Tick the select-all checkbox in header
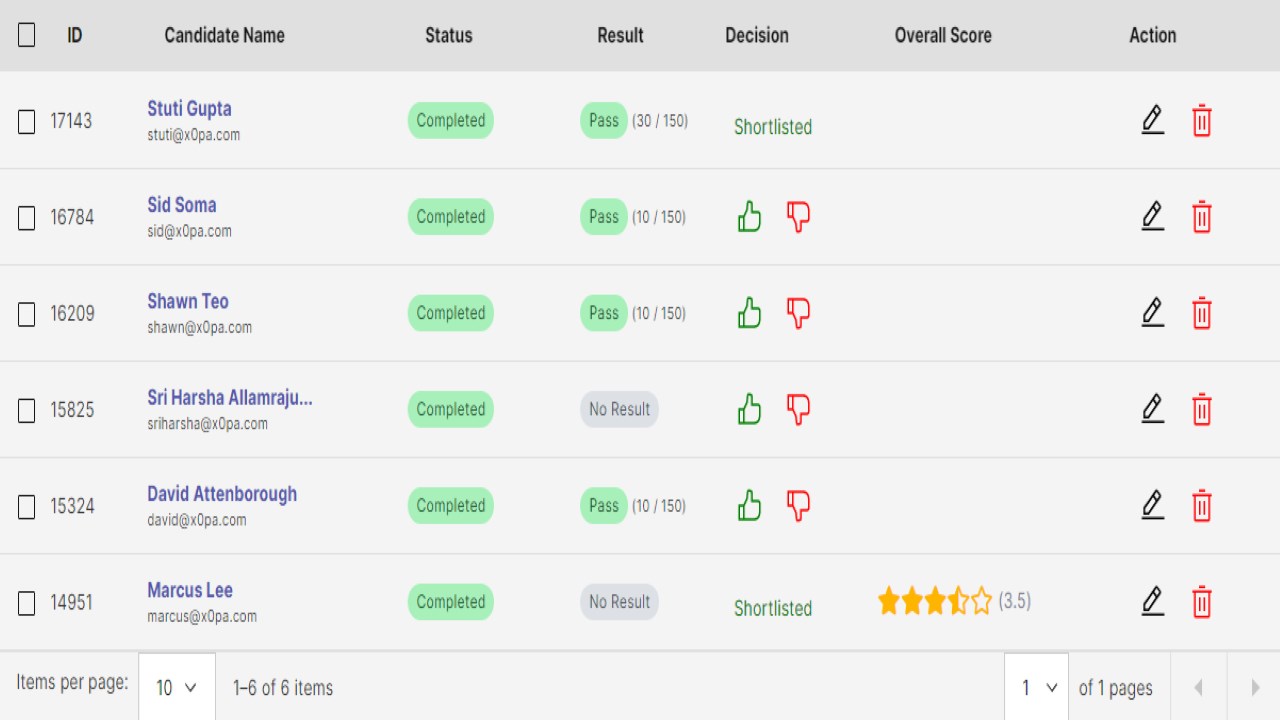1280x720 pixels. click(x=27, y=35)
